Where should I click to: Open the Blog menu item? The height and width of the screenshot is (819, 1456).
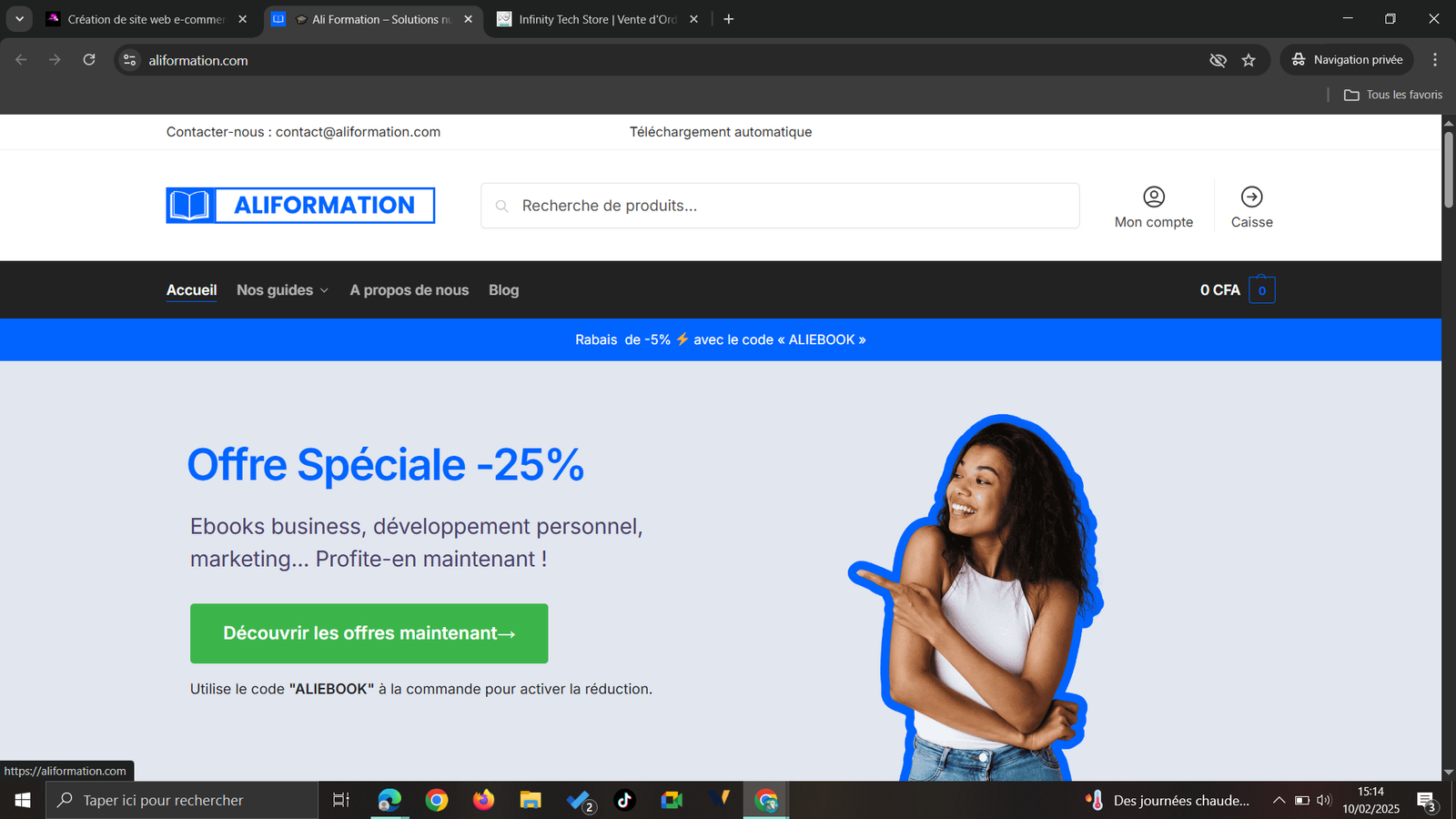503,290
